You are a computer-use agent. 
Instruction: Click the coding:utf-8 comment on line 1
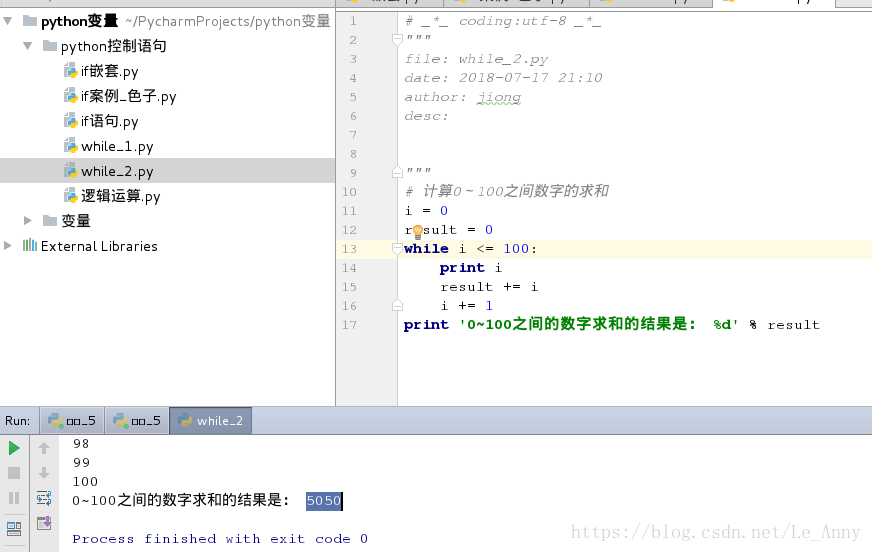click(x=503, y=21)
